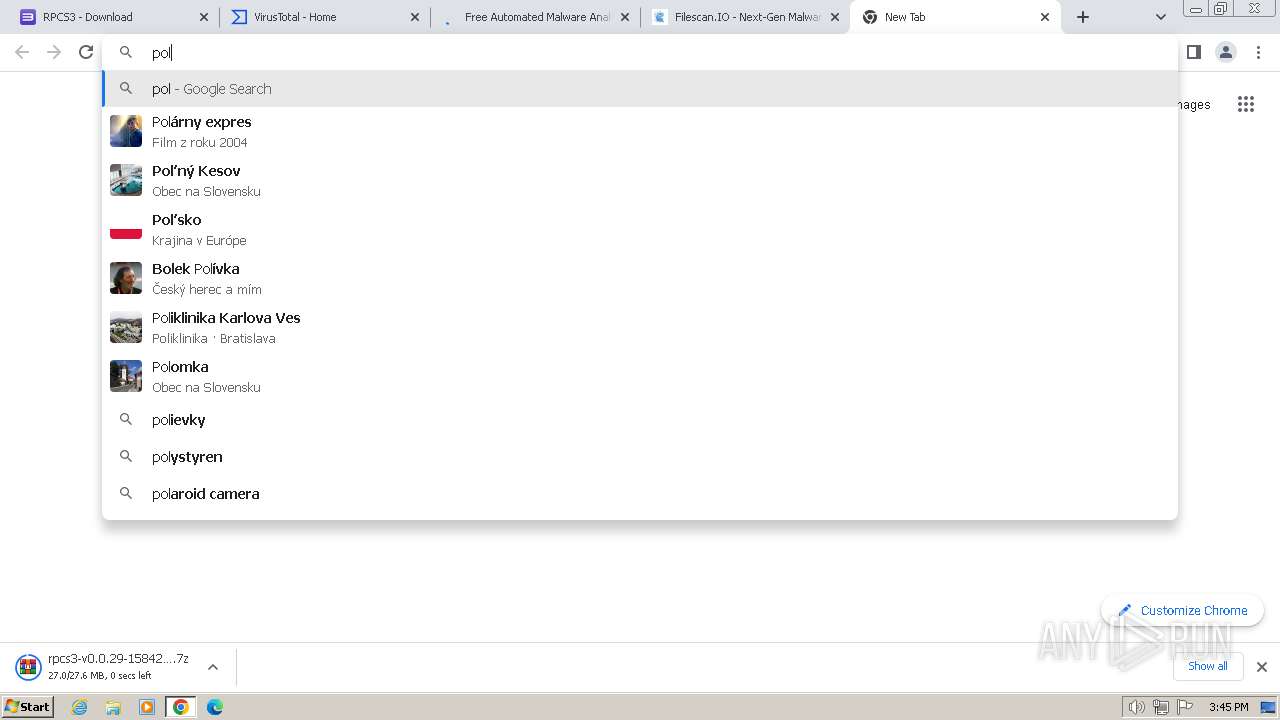
Task: Go forward with the forward arrow
Action: tap(54, 52)
